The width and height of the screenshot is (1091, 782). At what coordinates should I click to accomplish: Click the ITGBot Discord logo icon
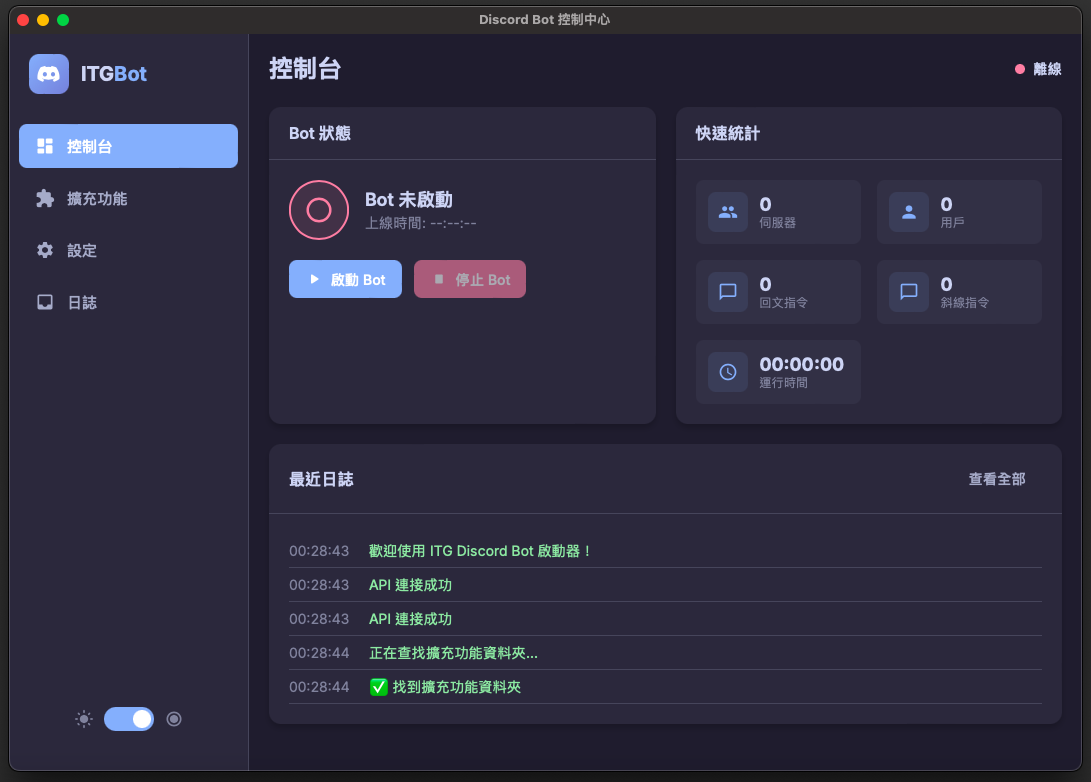48,74
